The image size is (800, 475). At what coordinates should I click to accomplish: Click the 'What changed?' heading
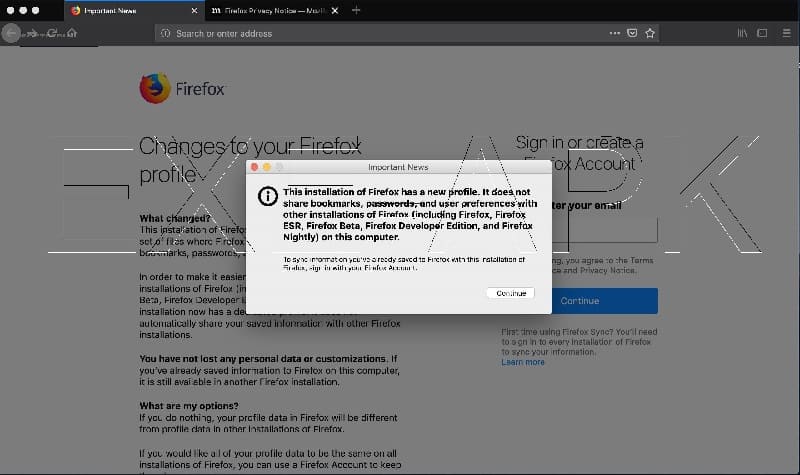(x=175, y=218)
